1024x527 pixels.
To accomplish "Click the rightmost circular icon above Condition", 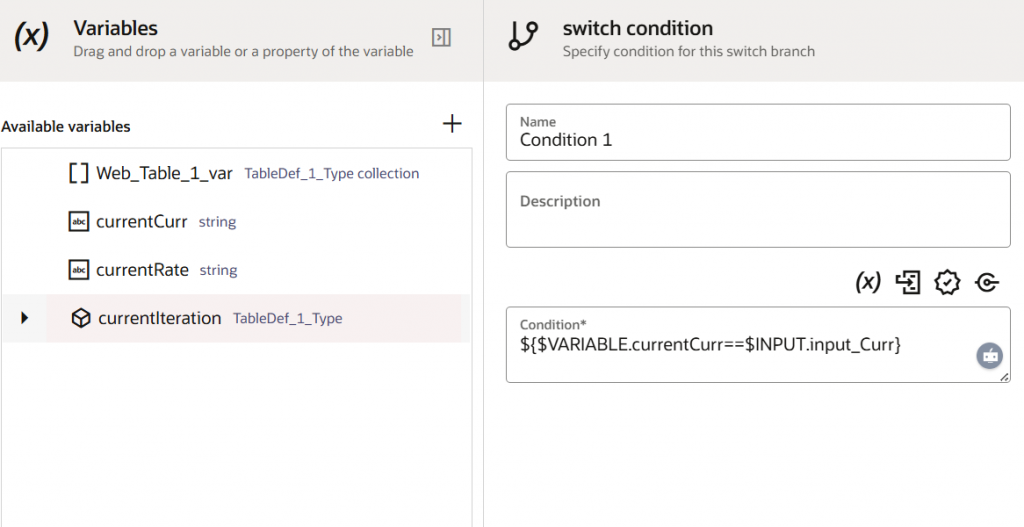I will tap(987, 283).
